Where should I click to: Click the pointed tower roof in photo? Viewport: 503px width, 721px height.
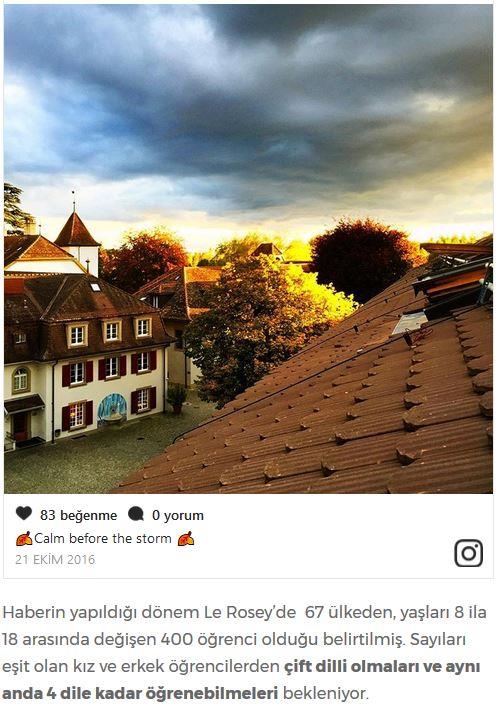click(x=76, y=230)
